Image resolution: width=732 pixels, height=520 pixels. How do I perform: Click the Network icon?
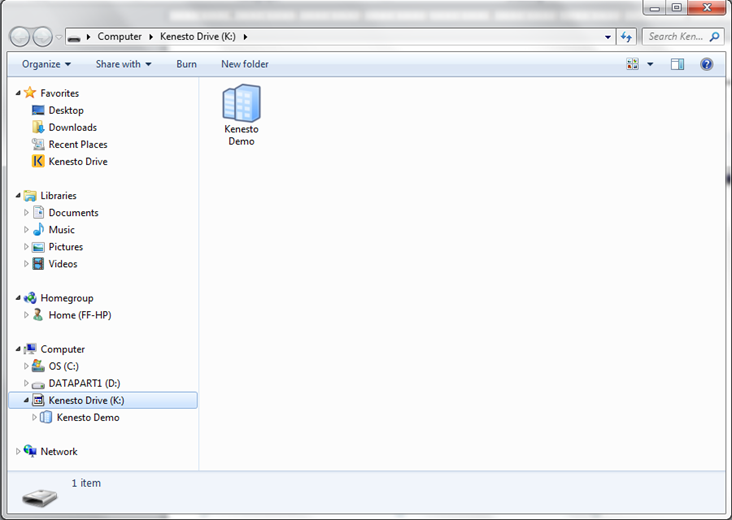click(30, 451)
